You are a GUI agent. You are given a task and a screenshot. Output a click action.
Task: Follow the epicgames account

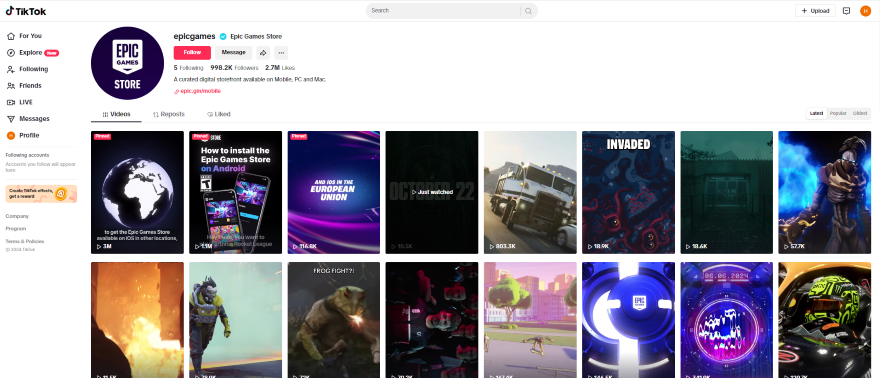[192, 53]
